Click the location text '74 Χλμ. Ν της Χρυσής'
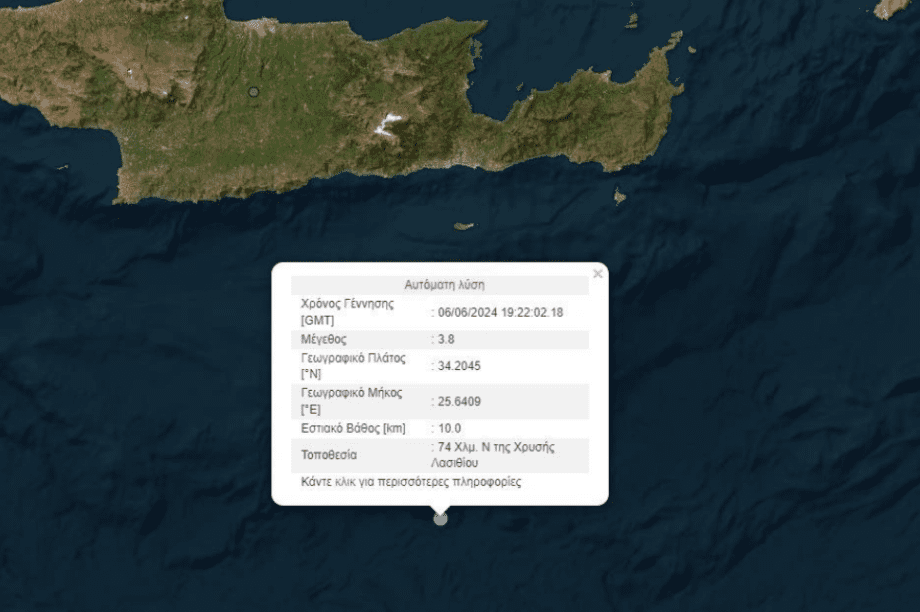Viewport: 920px width, 612px height. 496,447
